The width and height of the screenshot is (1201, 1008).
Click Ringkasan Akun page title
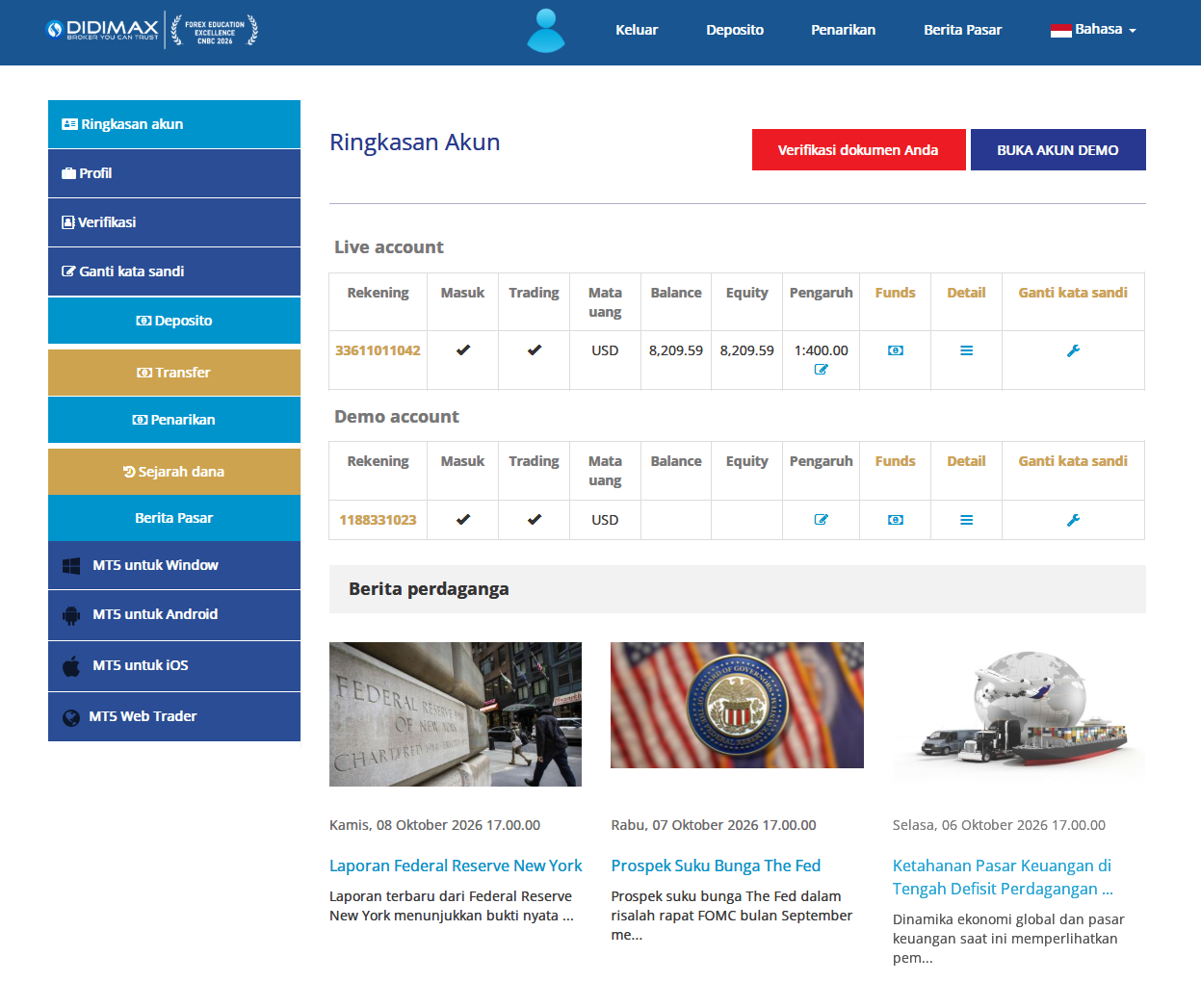(415, 142)
